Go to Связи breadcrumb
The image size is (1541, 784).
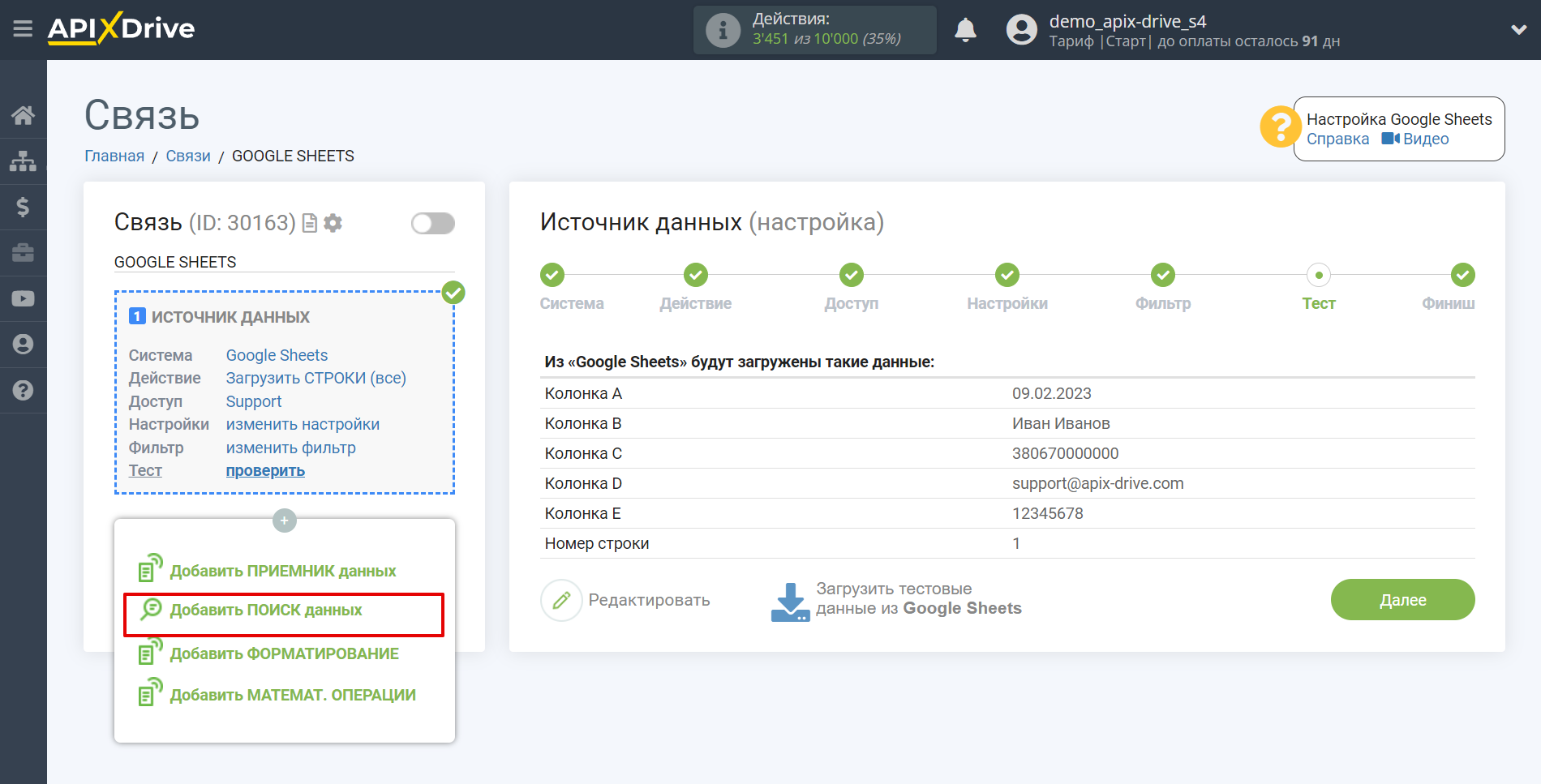tap(188, 156)
